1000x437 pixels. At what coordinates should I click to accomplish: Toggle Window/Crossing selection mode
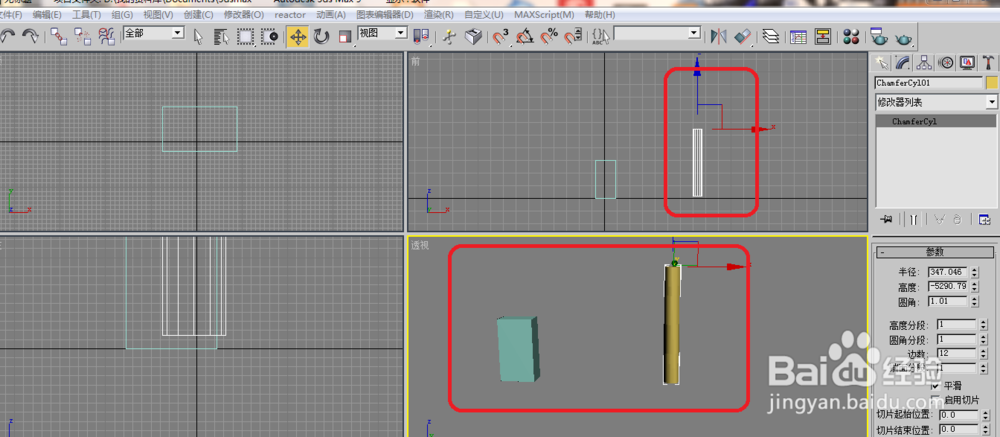[270, 37]
